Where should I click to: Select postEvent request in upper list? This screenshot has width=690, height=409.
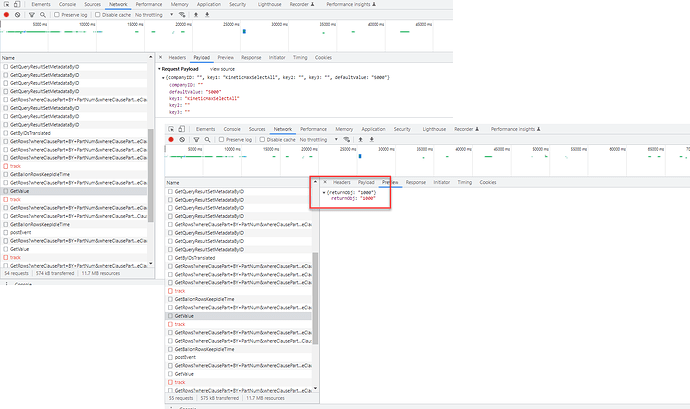pos(74,232)
